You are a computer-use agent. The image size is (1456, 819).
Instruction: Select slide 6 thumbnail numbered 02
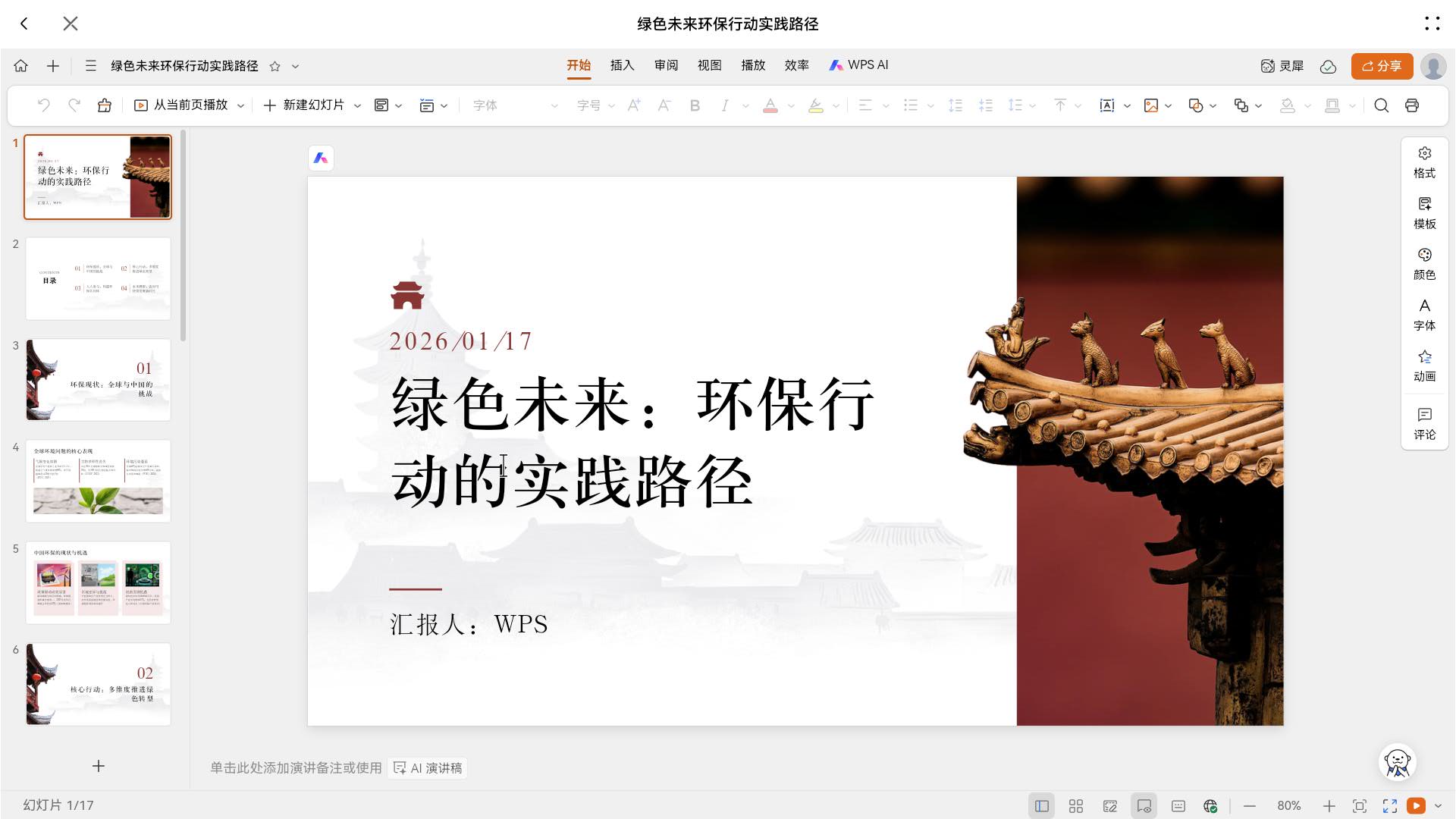point(98,684)
